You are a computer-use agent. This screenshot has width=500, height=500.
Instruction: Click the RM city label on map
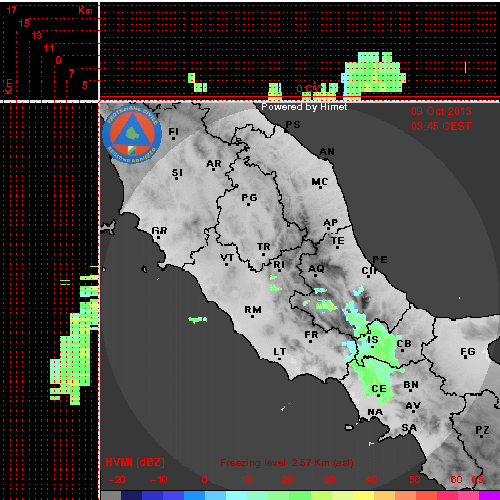253,310
